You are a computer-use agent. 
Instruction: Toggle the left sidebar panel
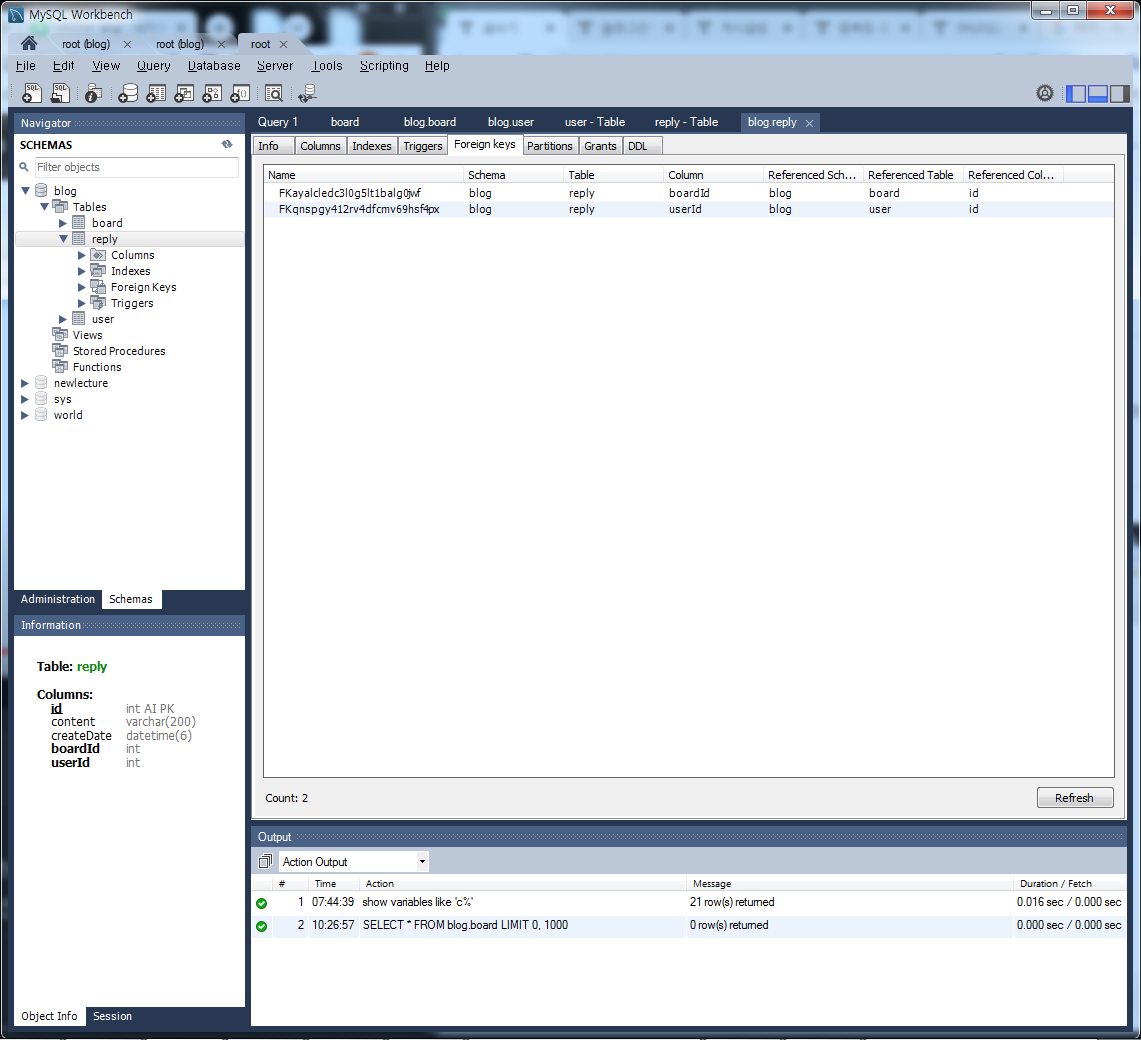1076,93
